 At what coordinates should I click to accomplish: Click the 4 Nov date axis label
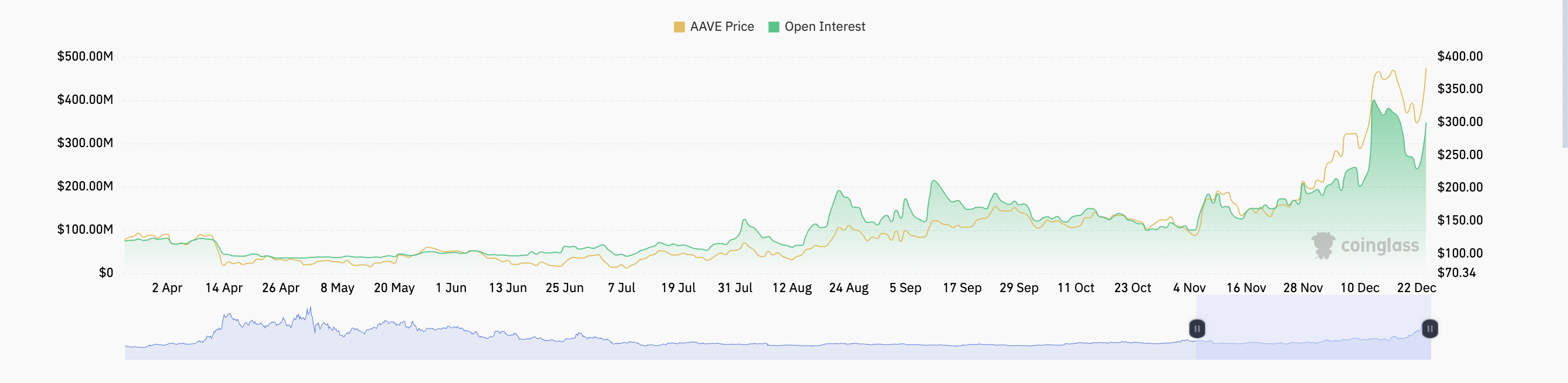point(1189,288)
